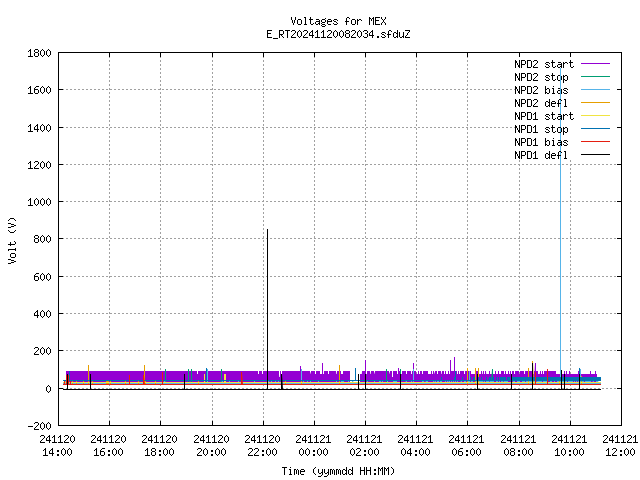Click the 'NPD1 start' legend label
Screen dimensions: 640x480
point(544,116)
